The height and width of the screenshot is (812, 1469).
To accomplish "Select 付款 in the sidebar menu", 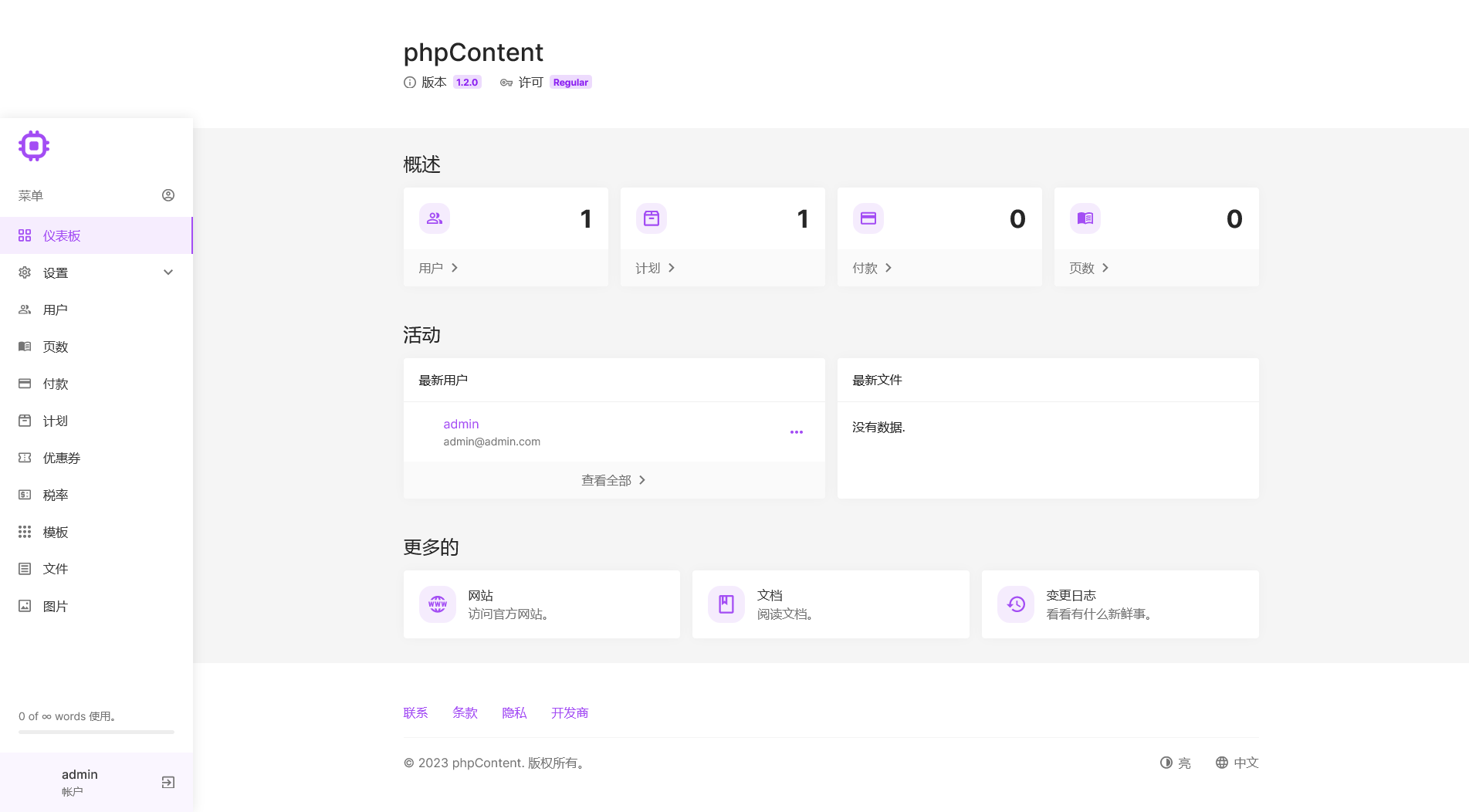I will click(x=96, y=384).
